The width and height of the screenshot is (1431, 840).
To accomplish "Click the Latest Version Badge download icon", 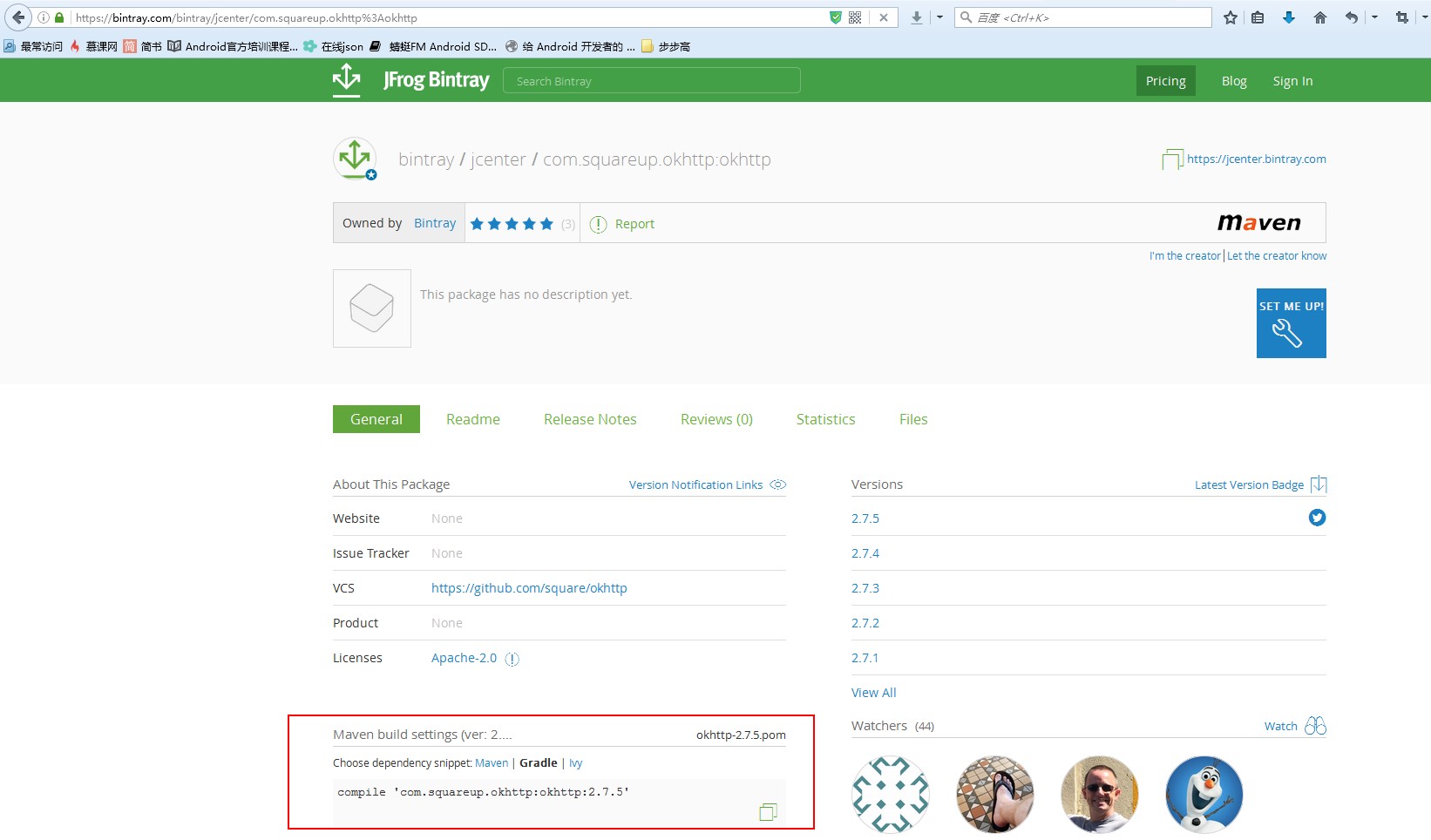I will coord(1319,484).
